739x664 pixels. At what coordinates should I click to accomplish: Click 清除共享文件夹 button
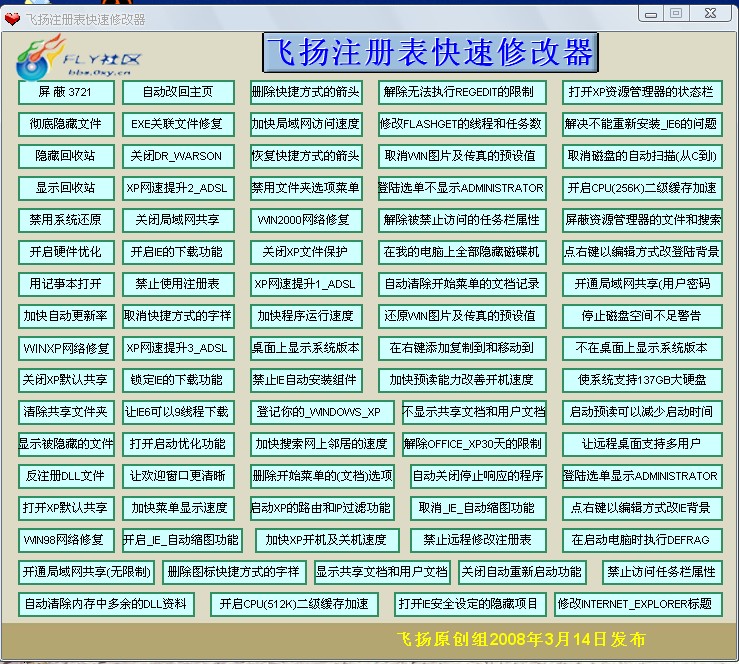[x=66, y=413]
